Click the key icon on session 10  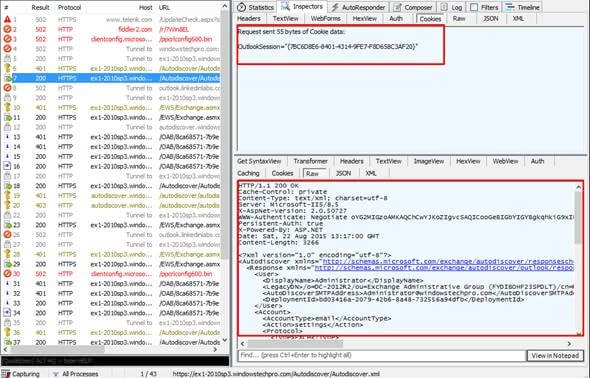point(7,107)
